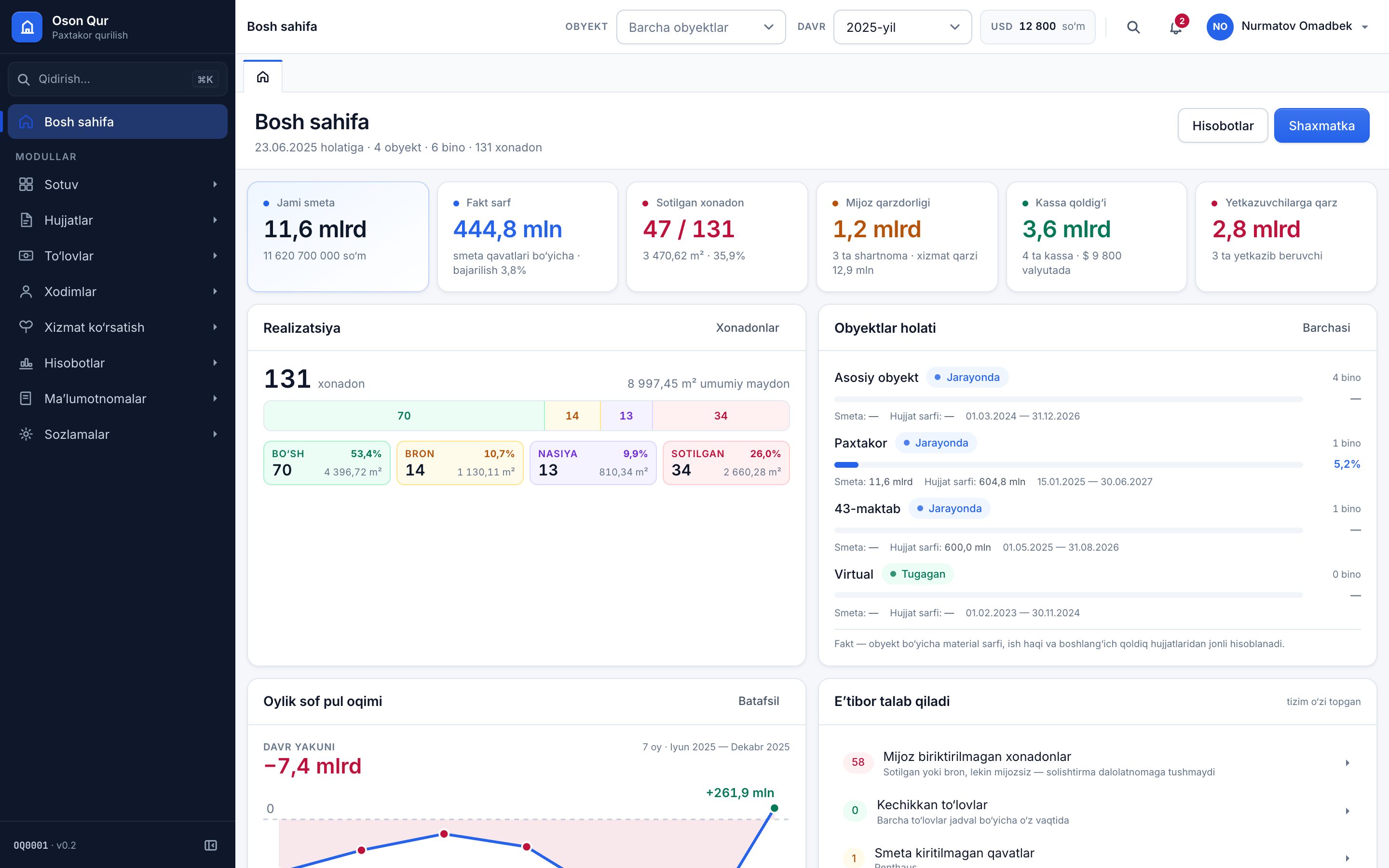Open Mijoz biriktirilmagan xonadonlar alert row

coord(1097,763)
